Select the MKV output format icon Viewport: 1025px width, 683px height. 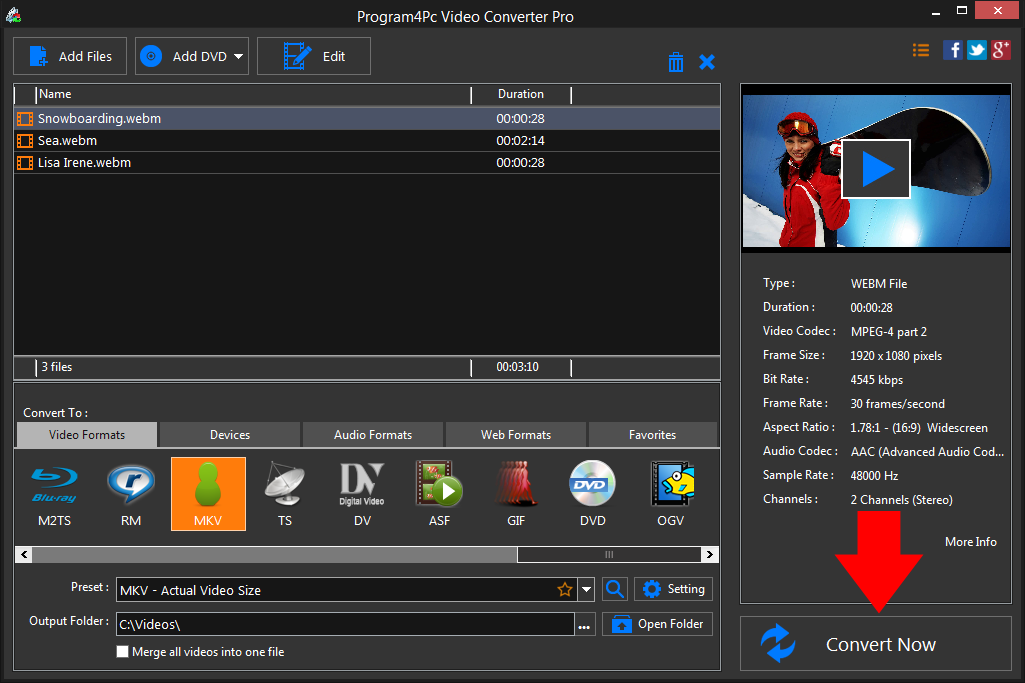[208, 493]
